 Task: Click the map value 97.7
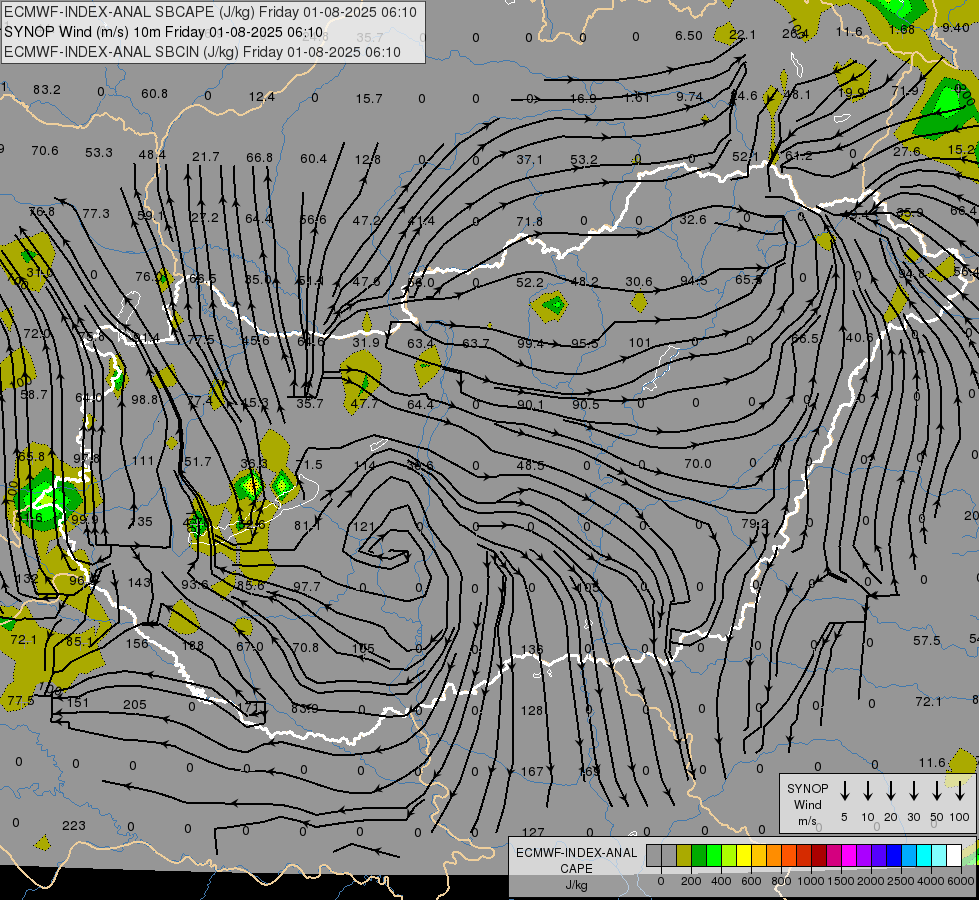307,586
